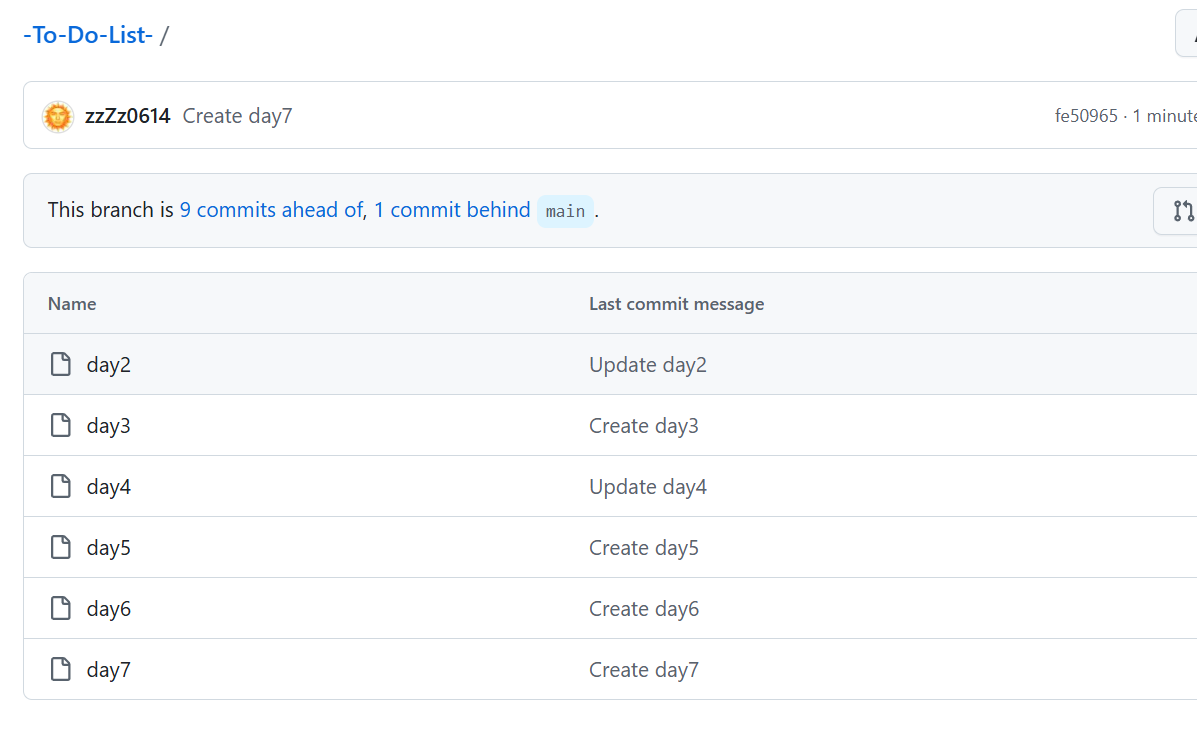View the 9 commits ahead of link
Screen dimensions: 1197x739
tap(270, 210)
